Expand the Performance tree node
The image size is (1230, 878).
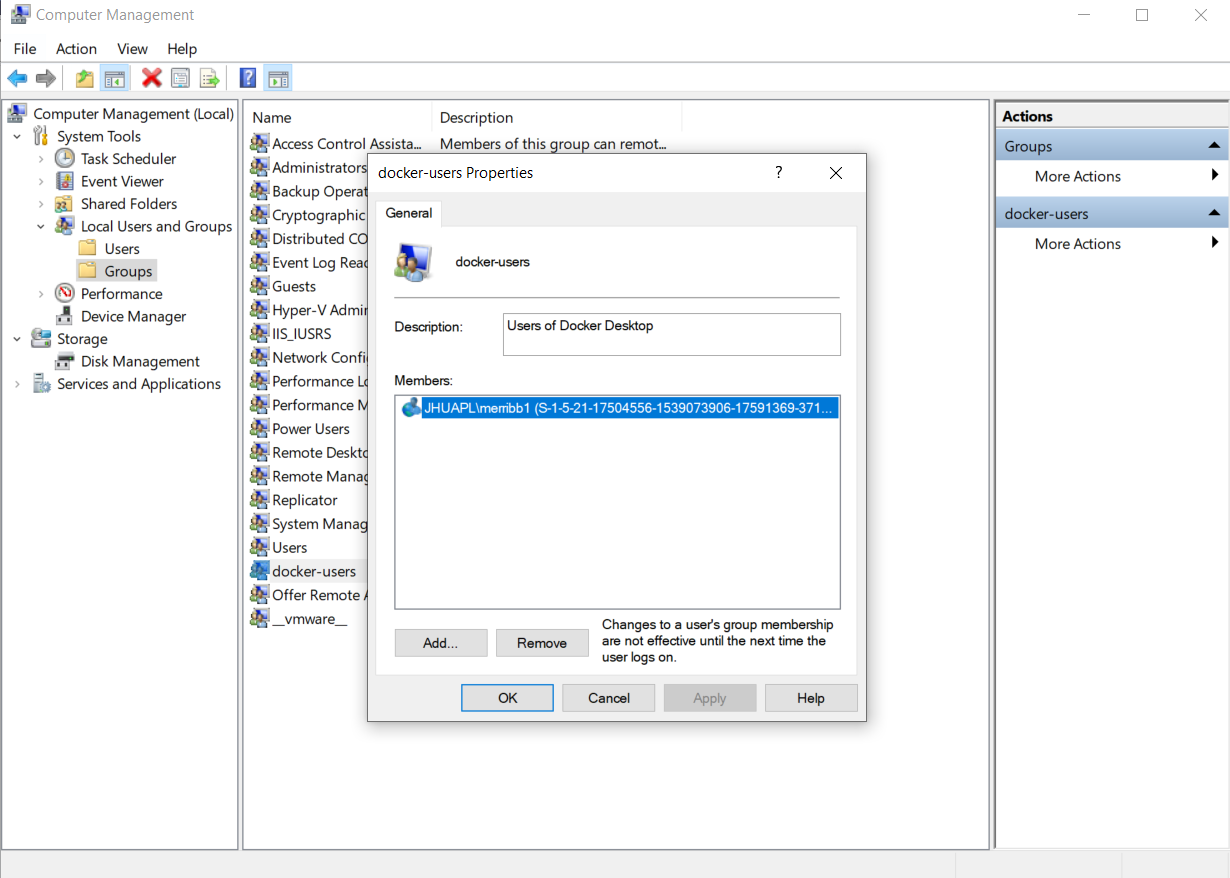pyautogui.click(x=41, y=293)
